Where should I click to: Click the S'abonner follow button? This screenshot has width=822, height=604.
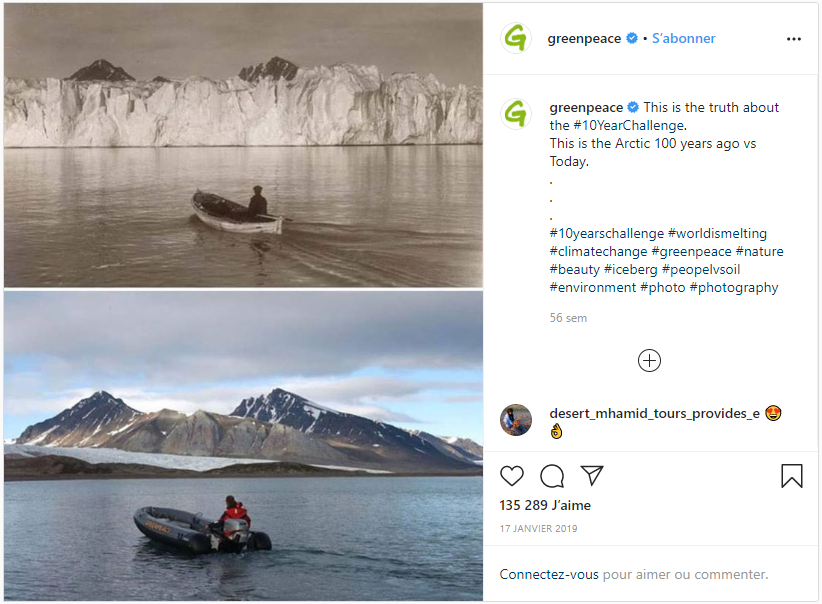point(684,39)
